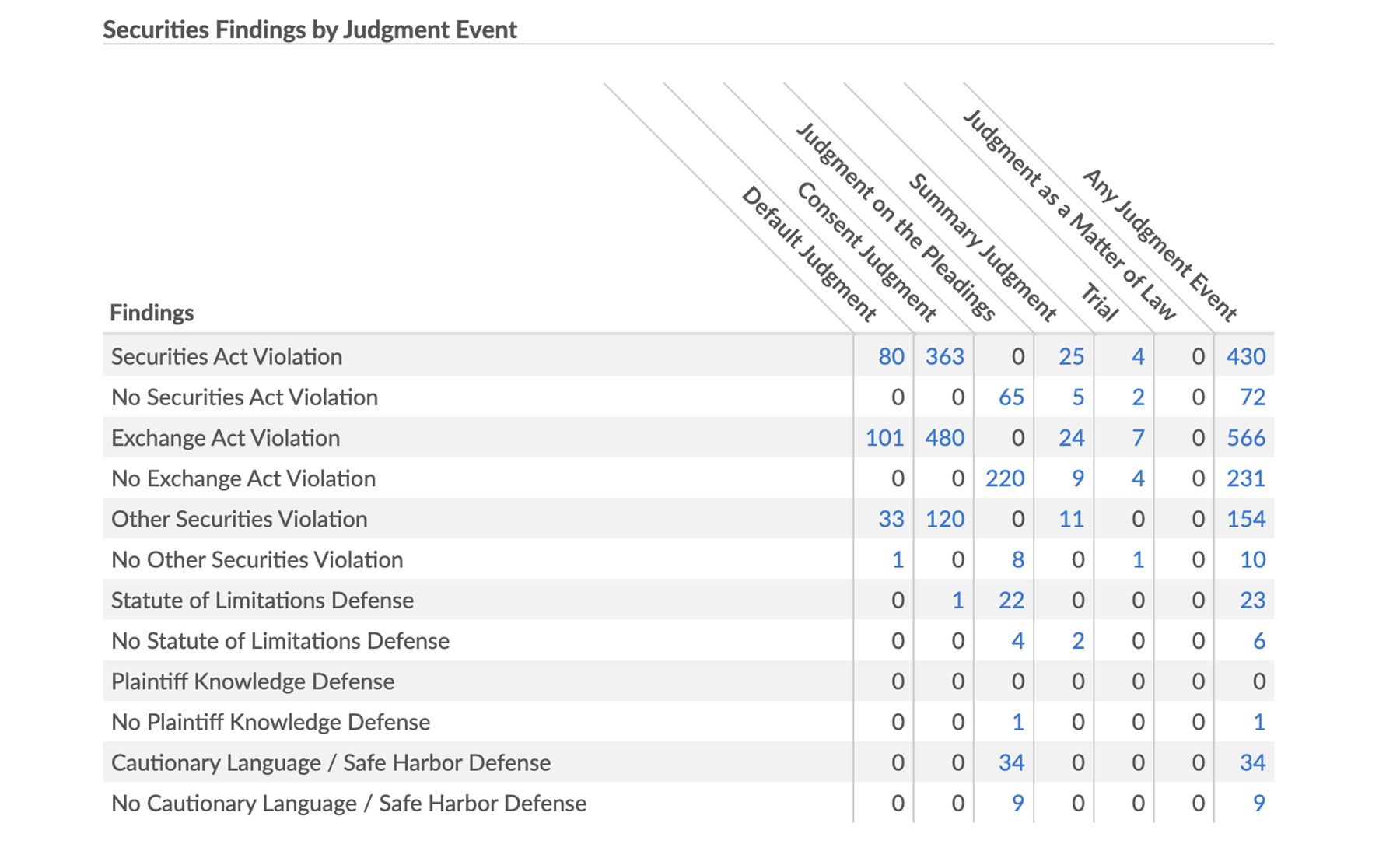Viewport: 1400px width, 851px height.
Task: Open the 363 Consent Judgment Securities Act Violation count
Action: [x=945, y=356]
